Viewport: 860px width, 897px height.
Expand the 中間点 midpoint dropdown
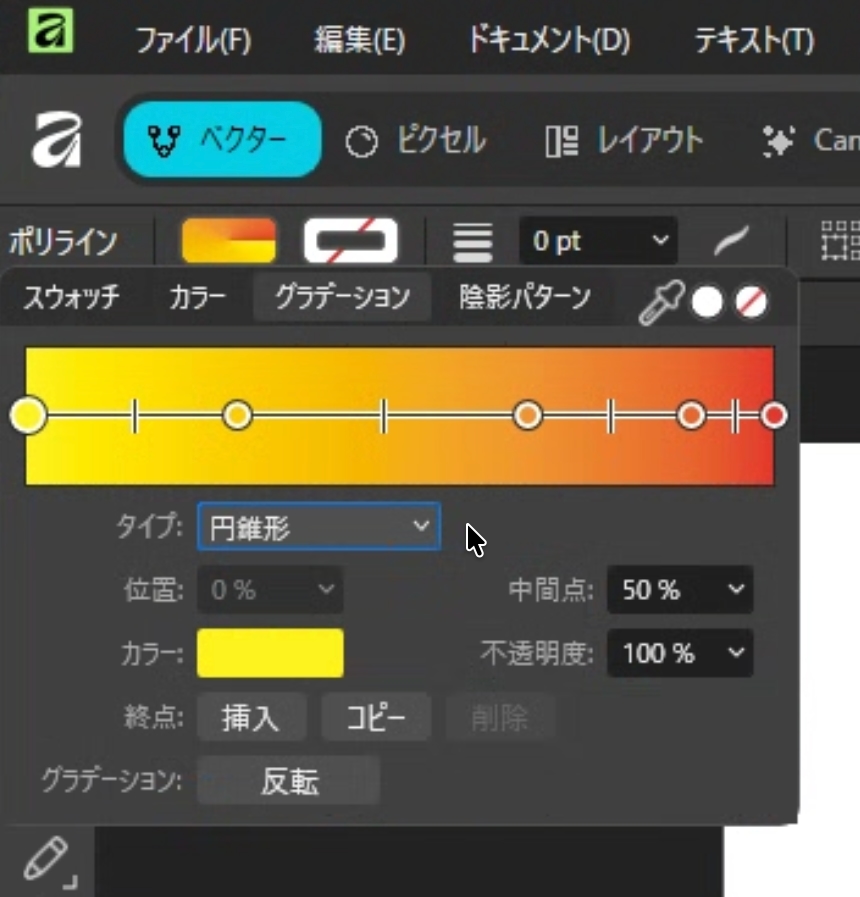point(680,590)
